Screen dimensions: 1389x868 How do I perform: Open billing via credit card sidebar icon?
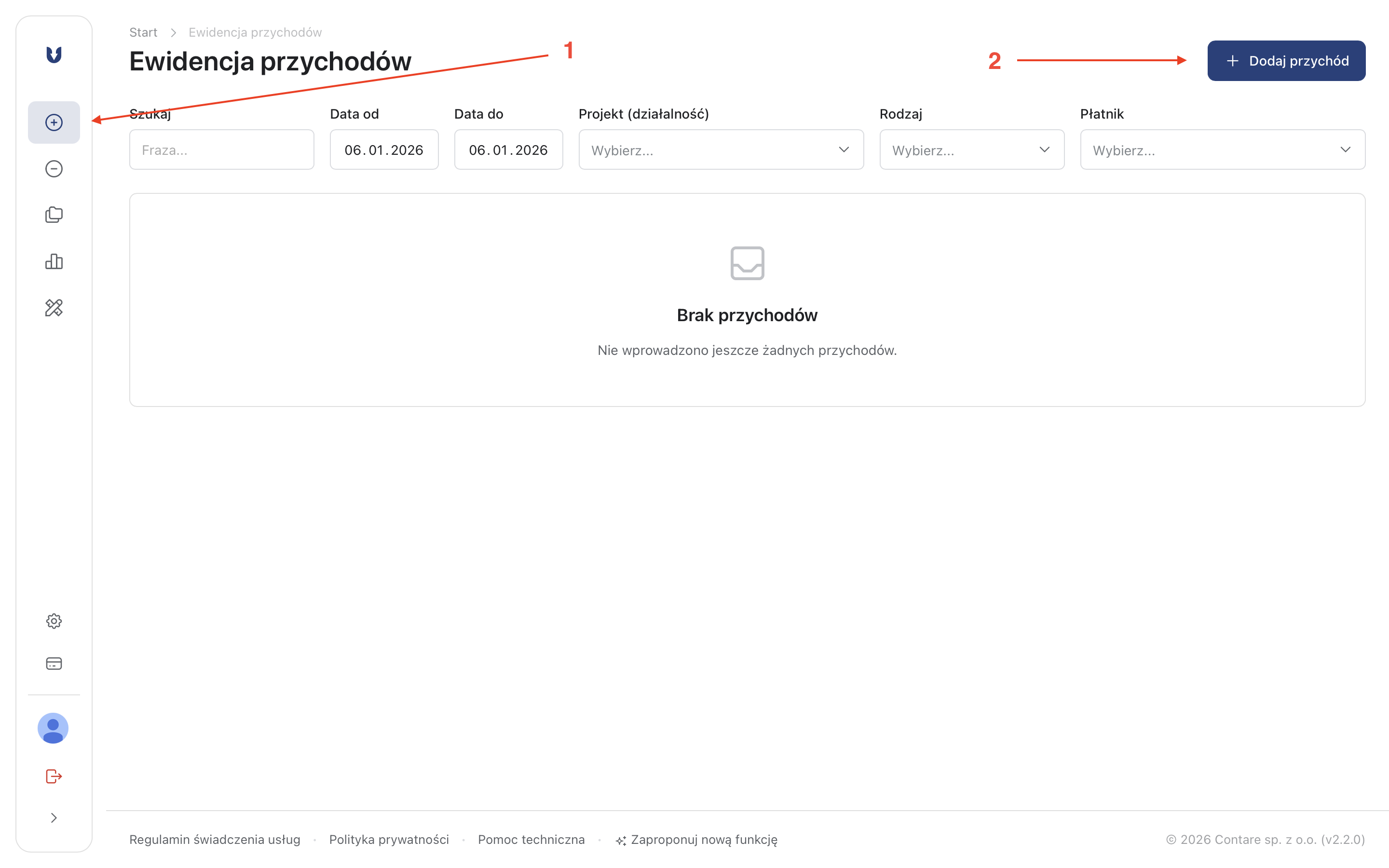click(x=54, y=664)
